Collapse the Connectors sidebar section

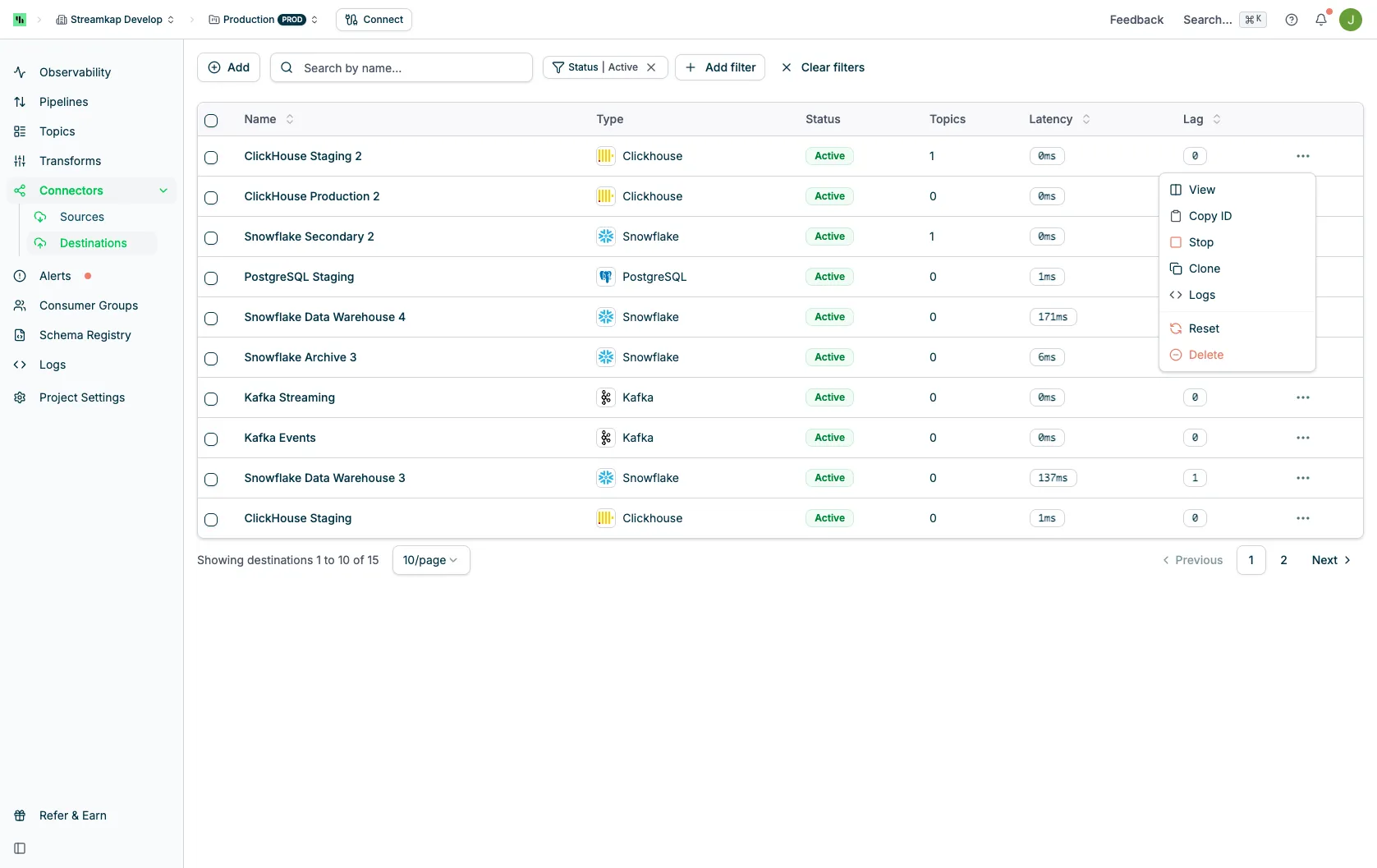pyautogui.click(x=163, y=191)
